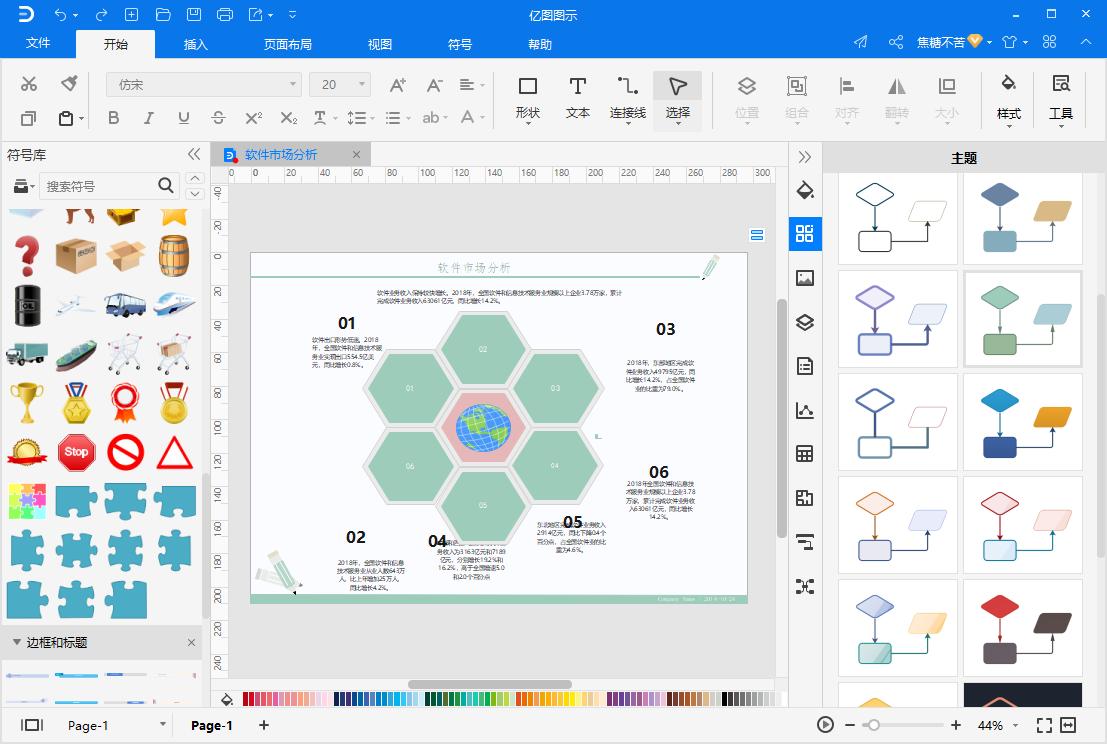Open the font name dropdown
This screenshot has height=744, width=1107.
click(x=293, y=85)
